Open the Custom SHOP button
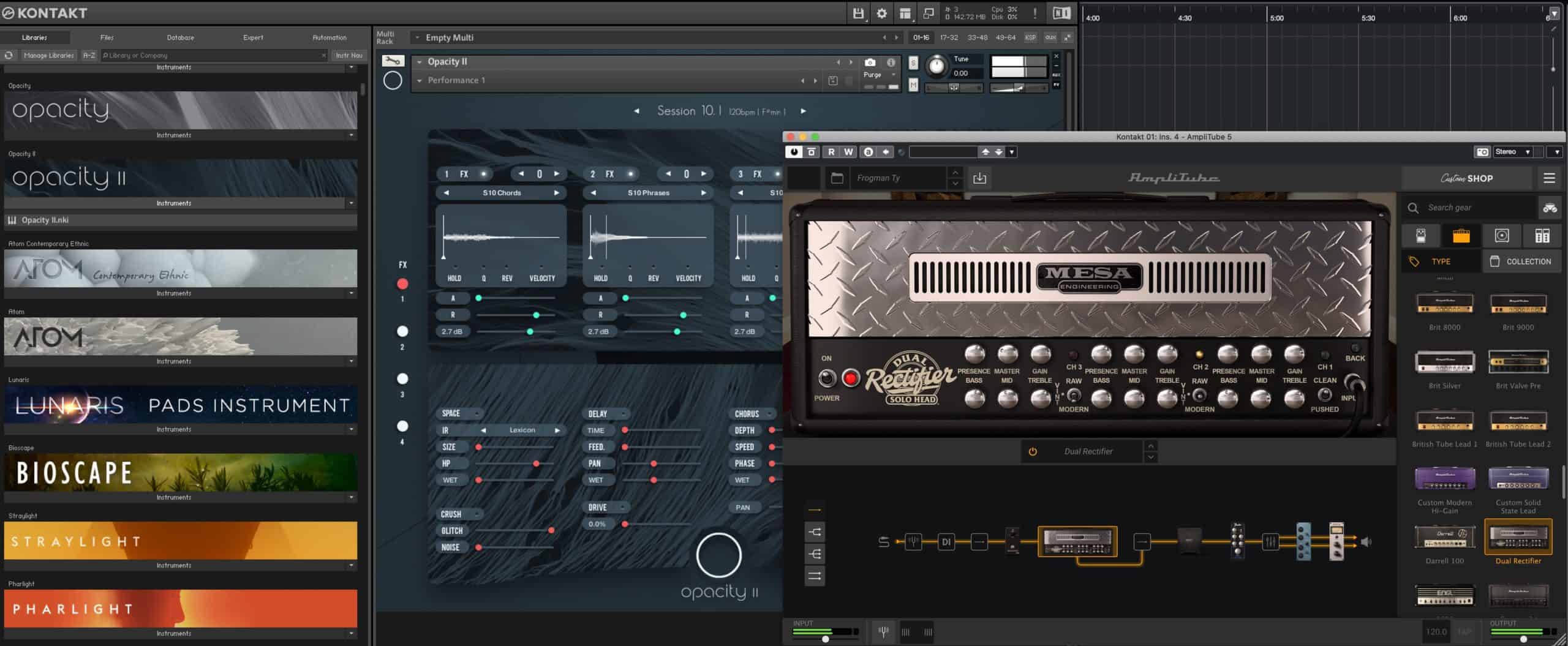This screenshot has width=1568, height=646. click(1467, 178)
